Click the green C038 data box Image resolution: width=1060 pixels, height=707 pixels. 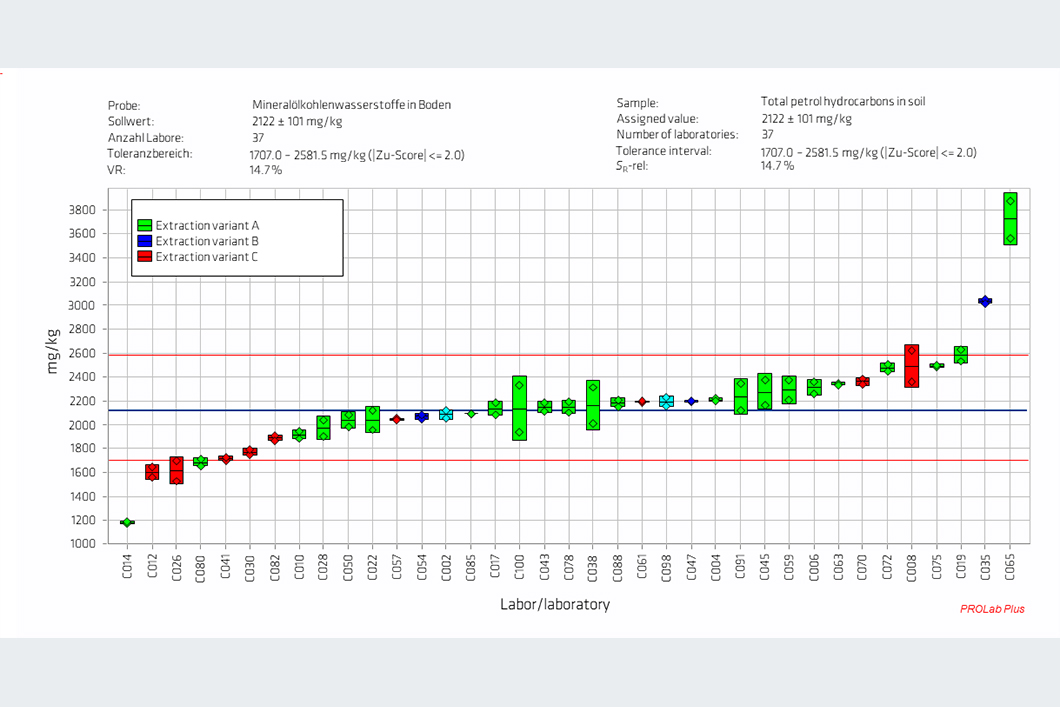(x=593, y=405)
